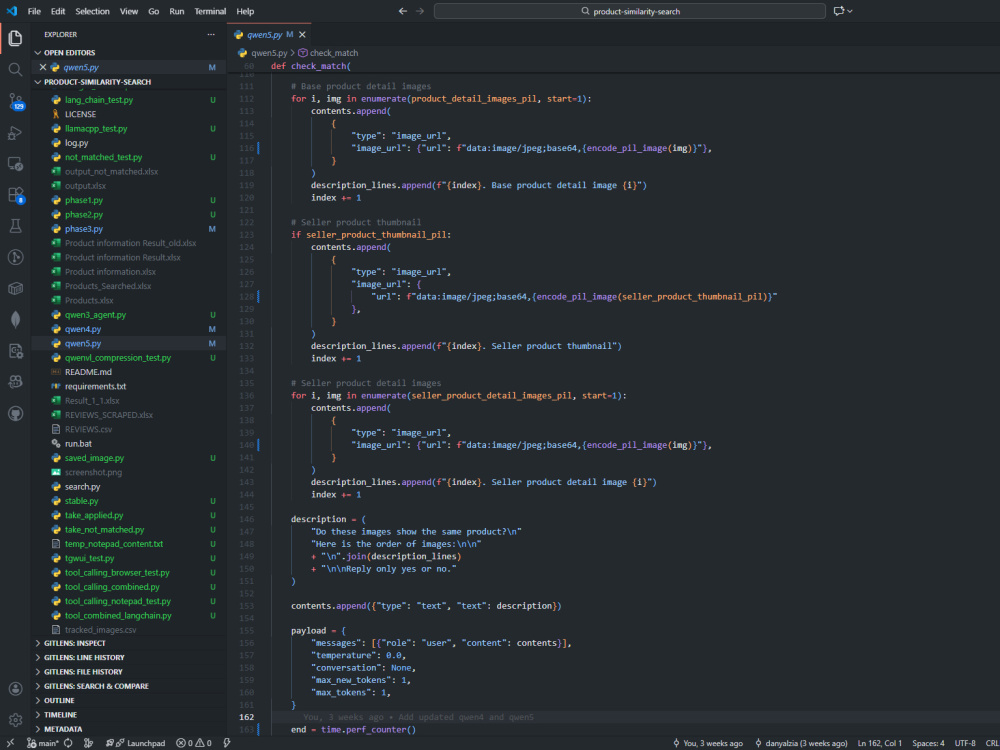Screen dimensions: 1000x750
Task: Synchronize changes icon in status bar
Action: (68, 743)
